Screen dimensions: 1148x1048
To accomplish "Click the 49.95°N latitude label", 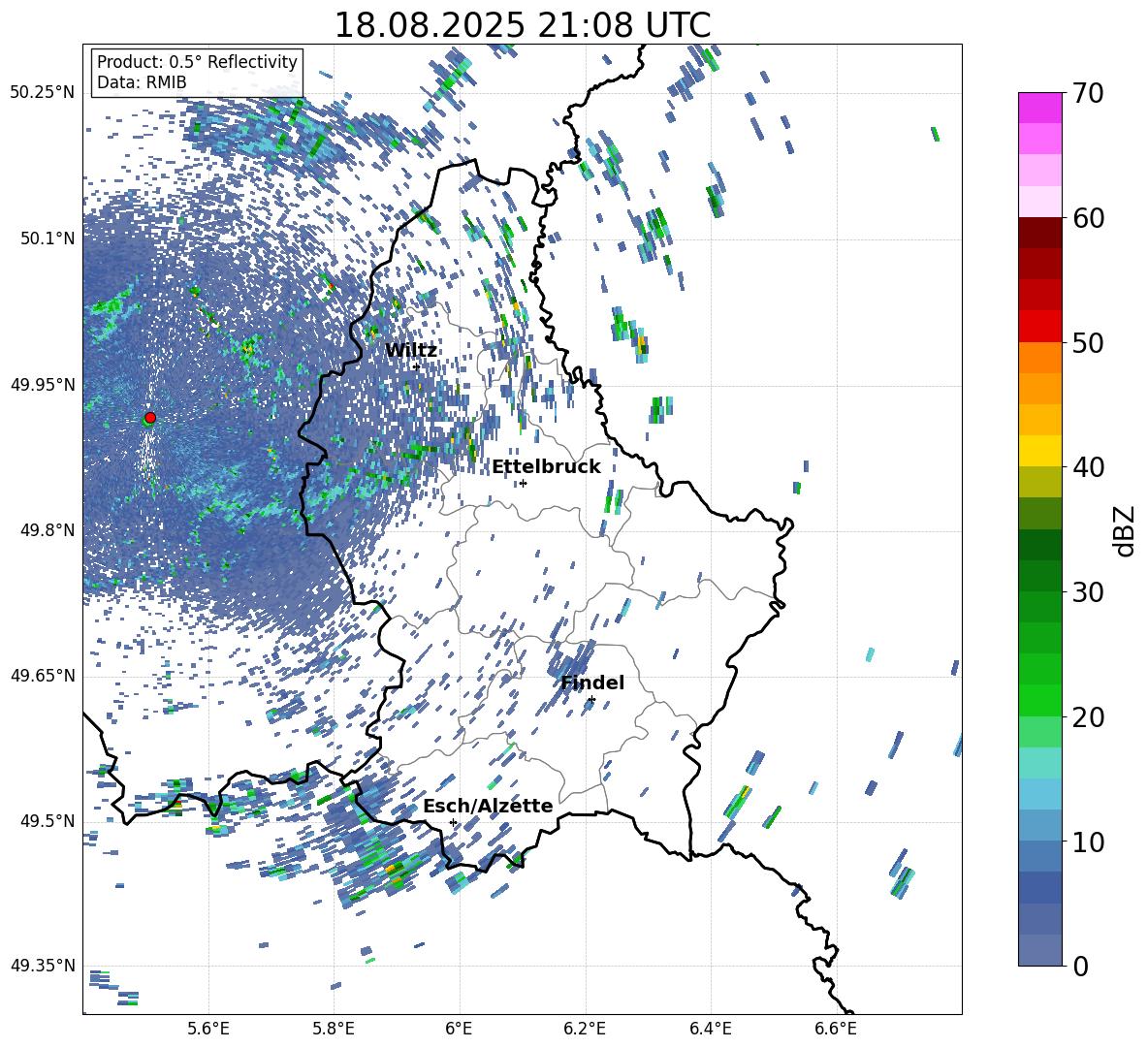I will (x=43, y=384).
